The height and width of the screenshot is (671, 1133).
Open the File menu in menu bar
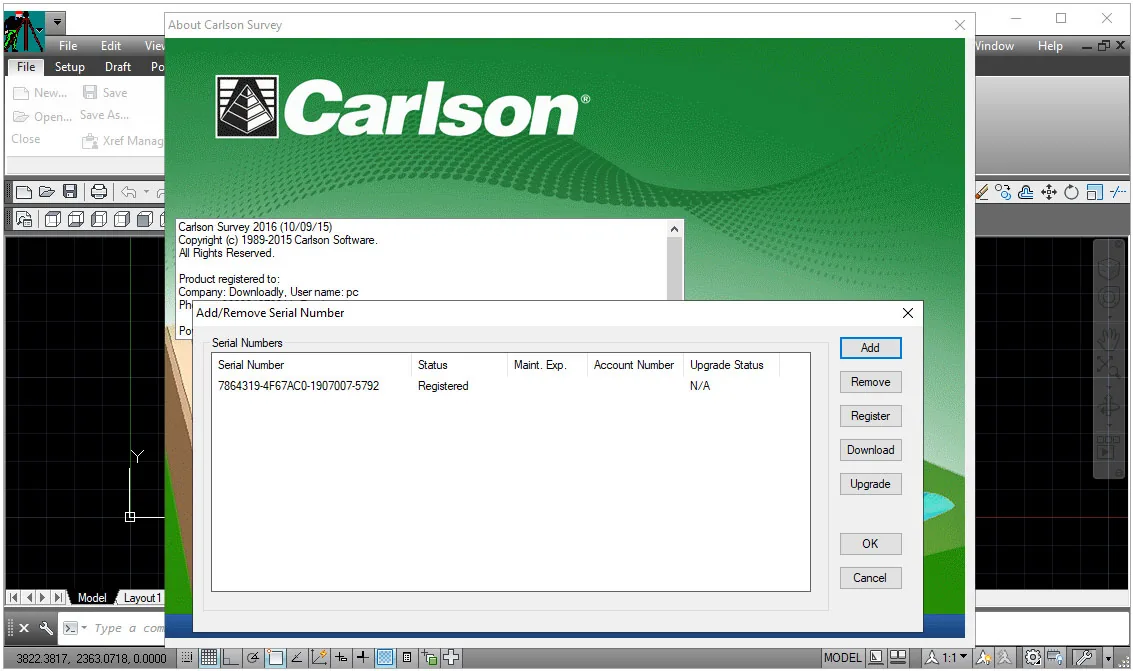68,46
